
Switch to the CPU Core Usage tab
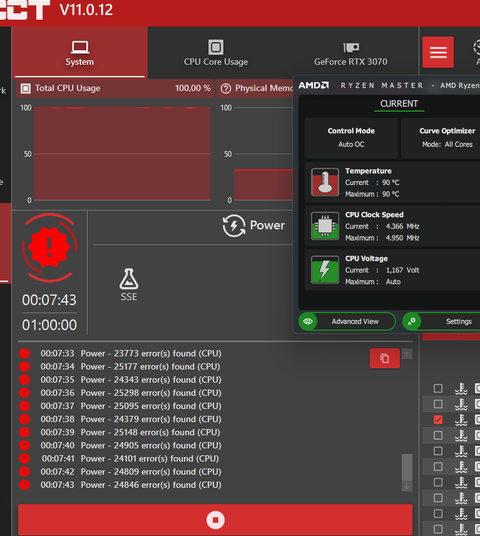[216, 53]
